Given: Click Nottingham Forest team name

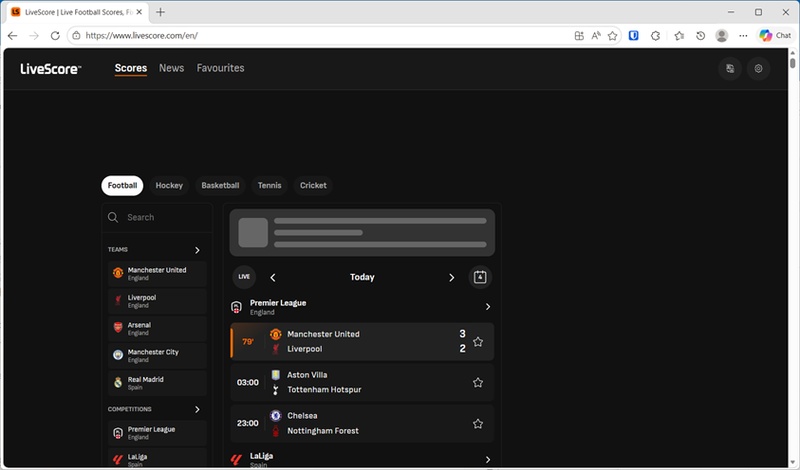Looking at the screenshot, I should [x=322, y=431].
